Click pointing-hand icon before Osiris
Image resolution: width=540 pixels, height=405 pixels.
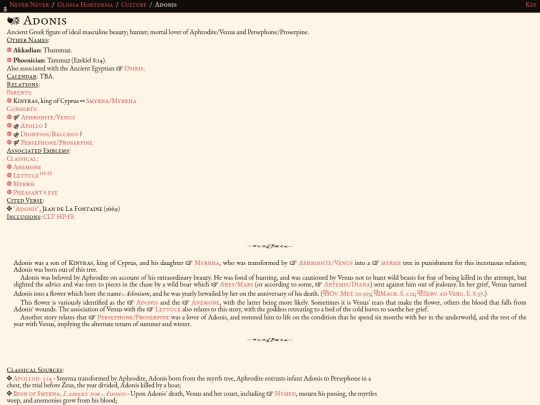(x=119, y=68)
